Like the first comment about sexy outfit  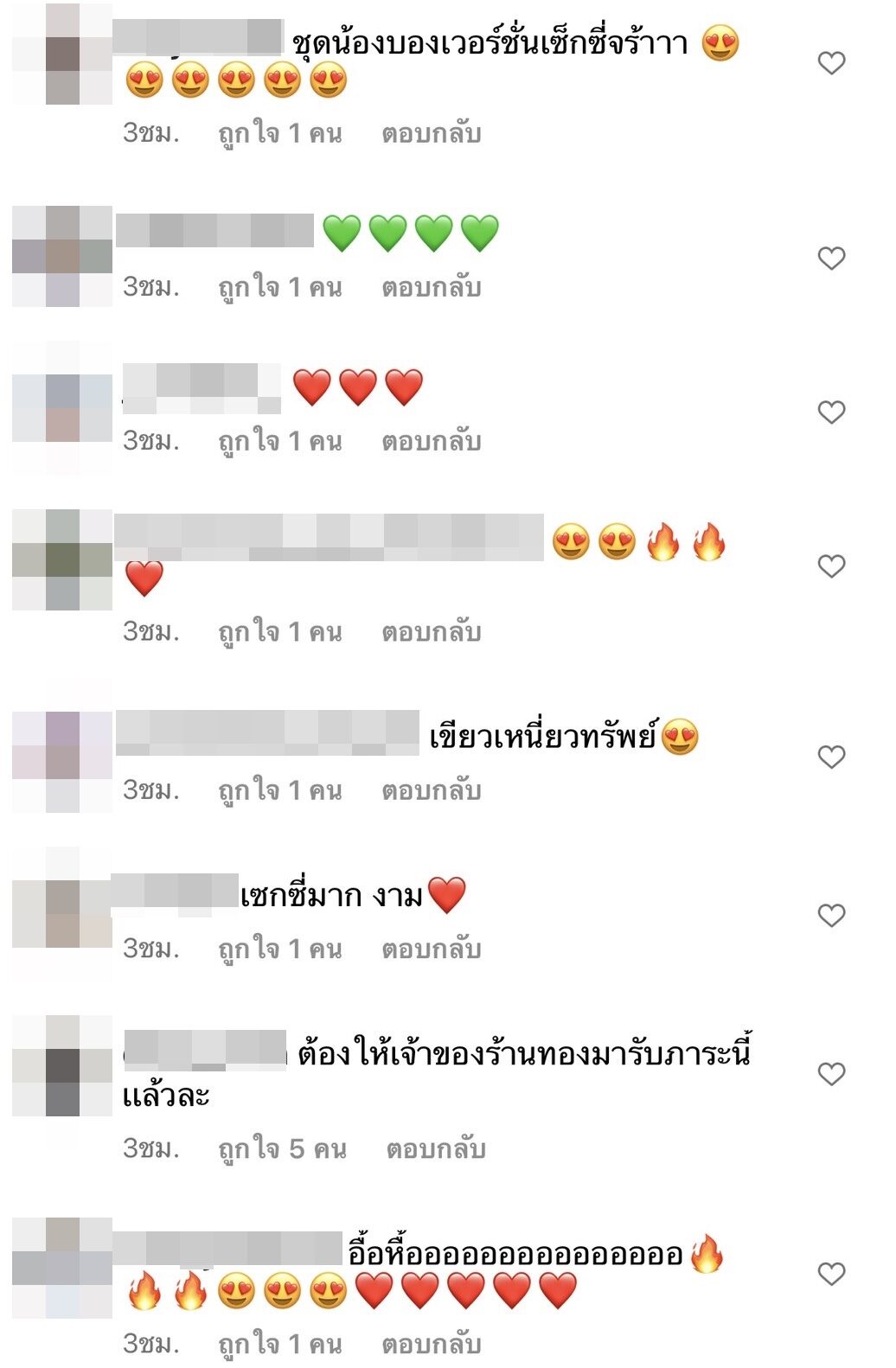click(831, 63)
